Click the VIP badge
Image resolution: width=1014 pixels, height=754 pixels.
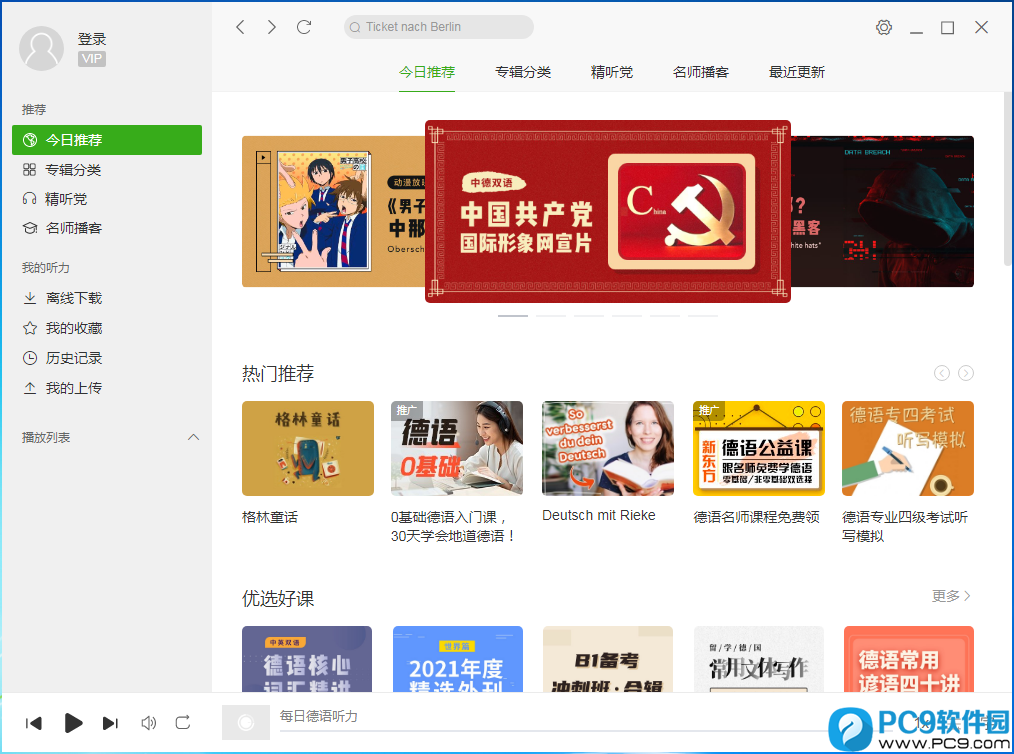tap(92, 59)
